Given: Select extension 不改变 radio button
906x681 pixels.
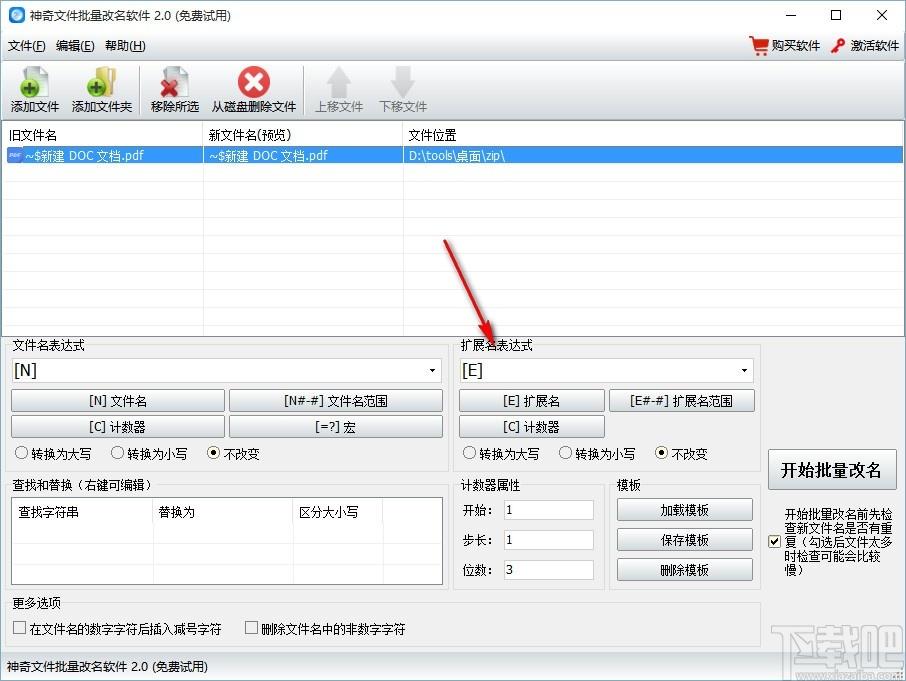Looking at the screenshot, I should click(x=662, y=453).
